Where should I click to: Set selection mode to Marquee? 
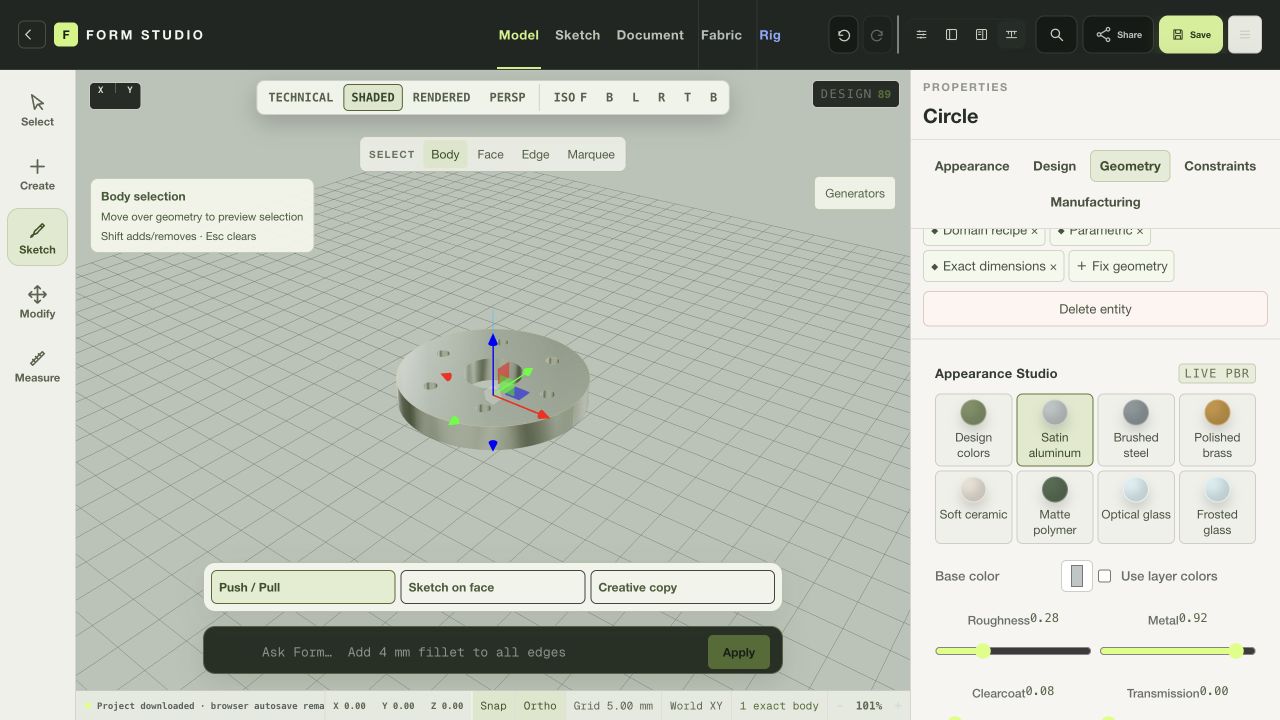pos(591,154)
